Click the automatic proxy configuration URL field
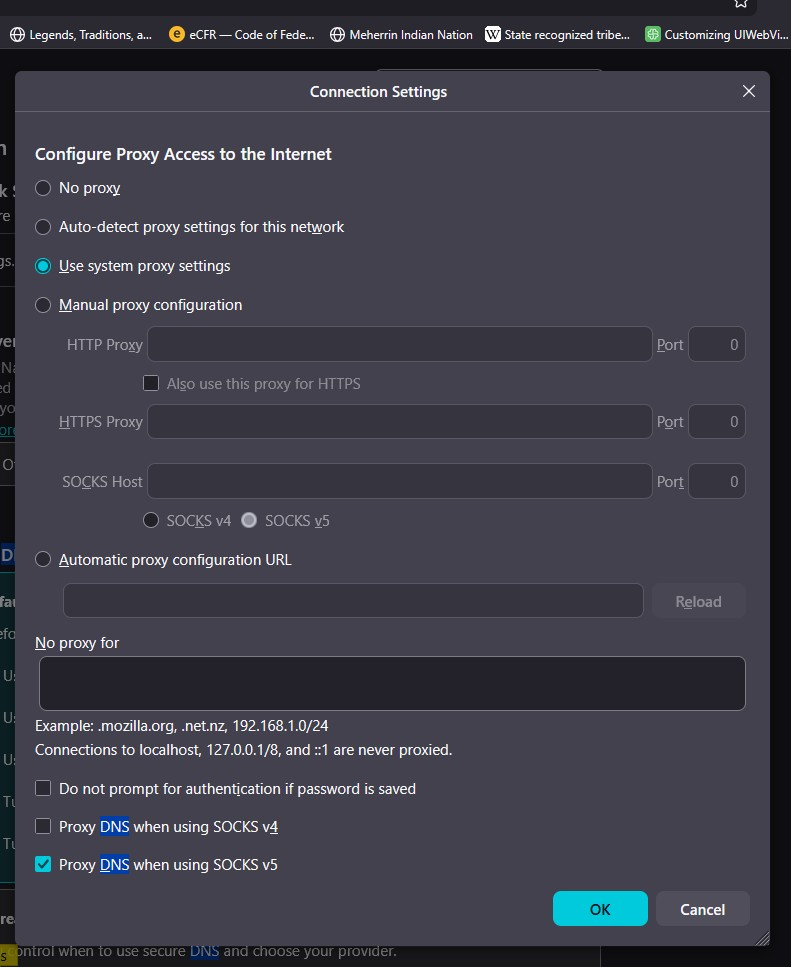 pyautogui.click(x=353, y=601)
